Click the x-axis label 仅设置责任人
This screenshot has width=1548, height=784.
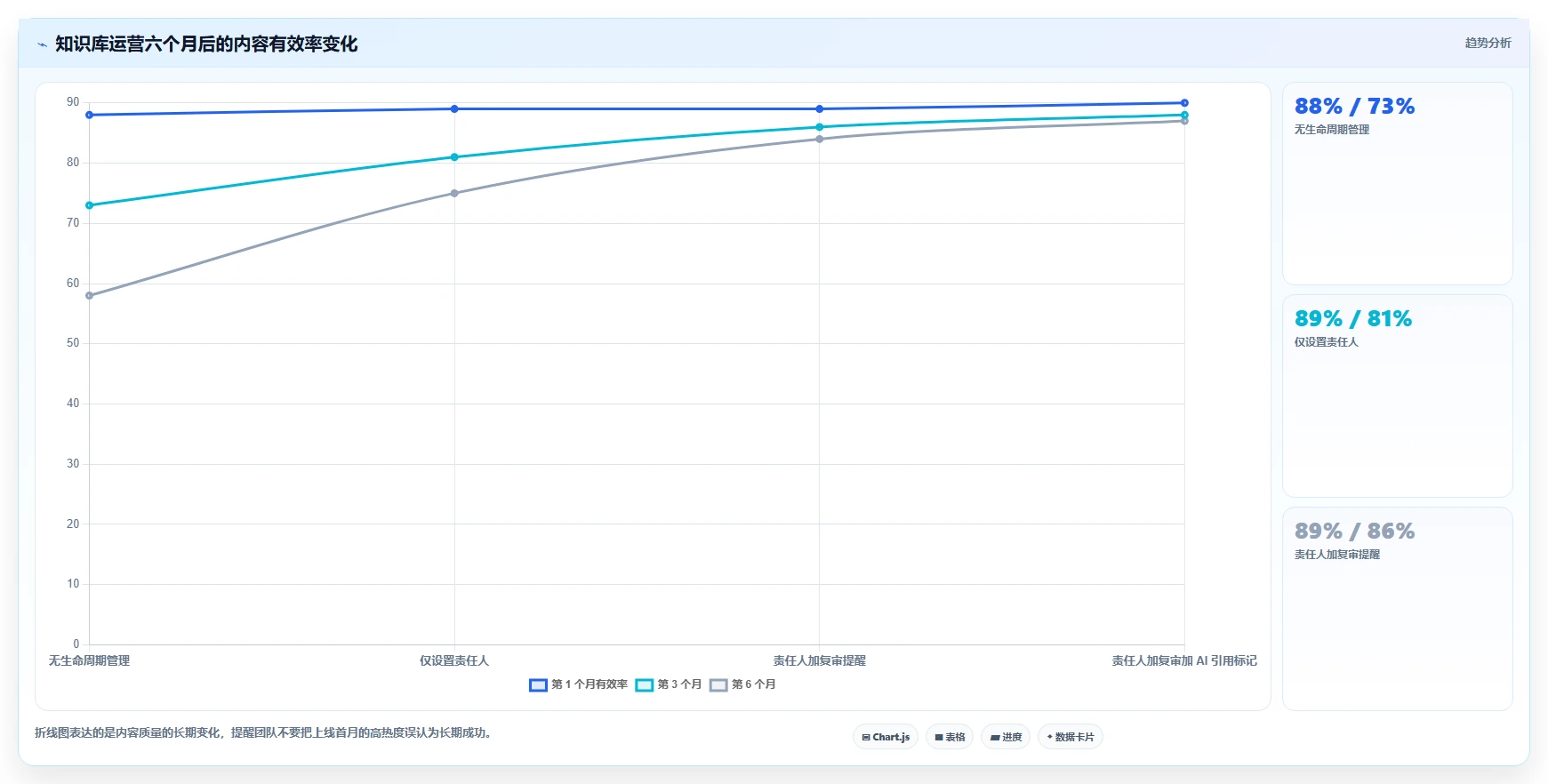tap(454, 661)
